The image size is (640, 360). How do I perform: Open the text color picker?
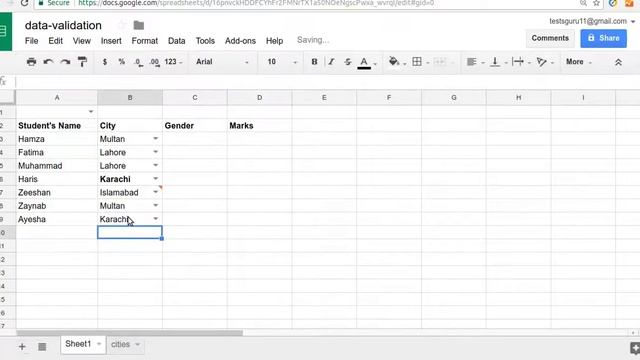pyautogui.click(x=364, y=62)
